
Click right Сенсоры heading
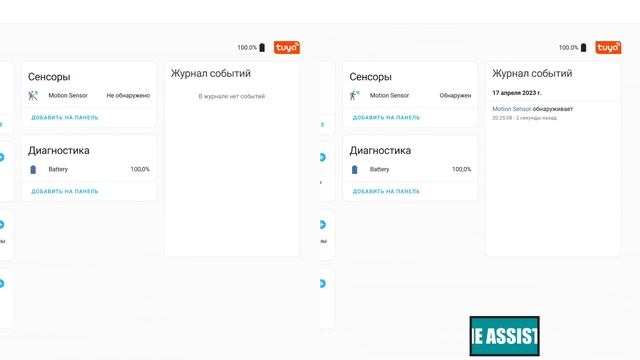370,77
